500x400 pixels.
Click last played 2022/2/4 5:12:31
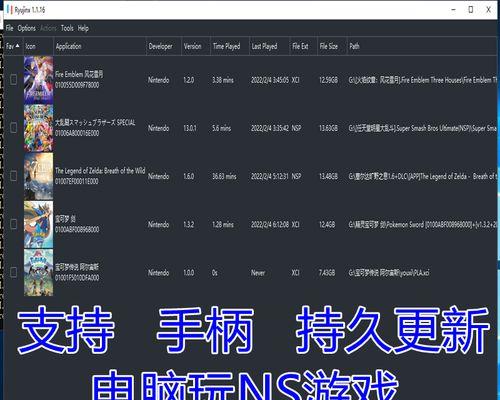(270, 176)
